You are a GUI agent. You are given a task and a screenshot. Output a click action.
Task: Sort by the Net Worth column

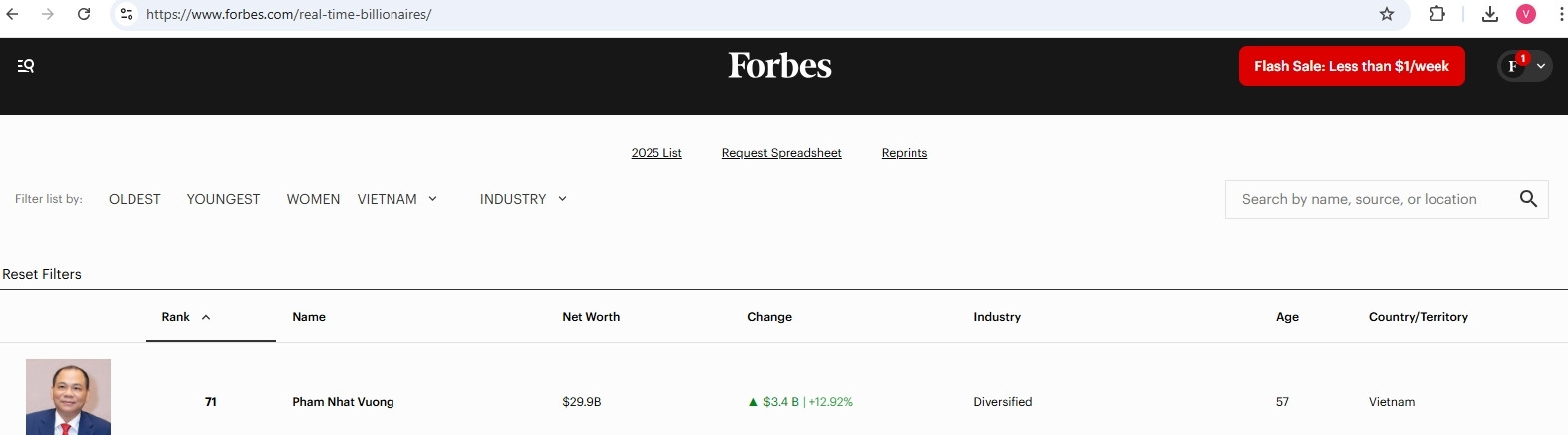pos(591,317)
